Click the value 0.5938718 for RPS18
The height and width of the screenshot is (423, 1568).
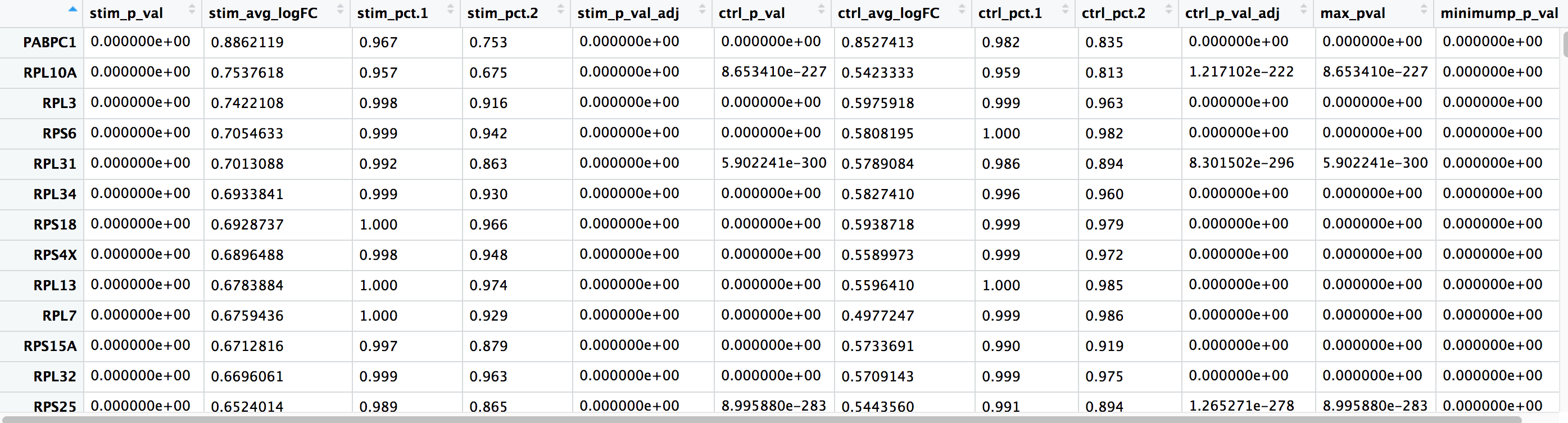[878, 225]
